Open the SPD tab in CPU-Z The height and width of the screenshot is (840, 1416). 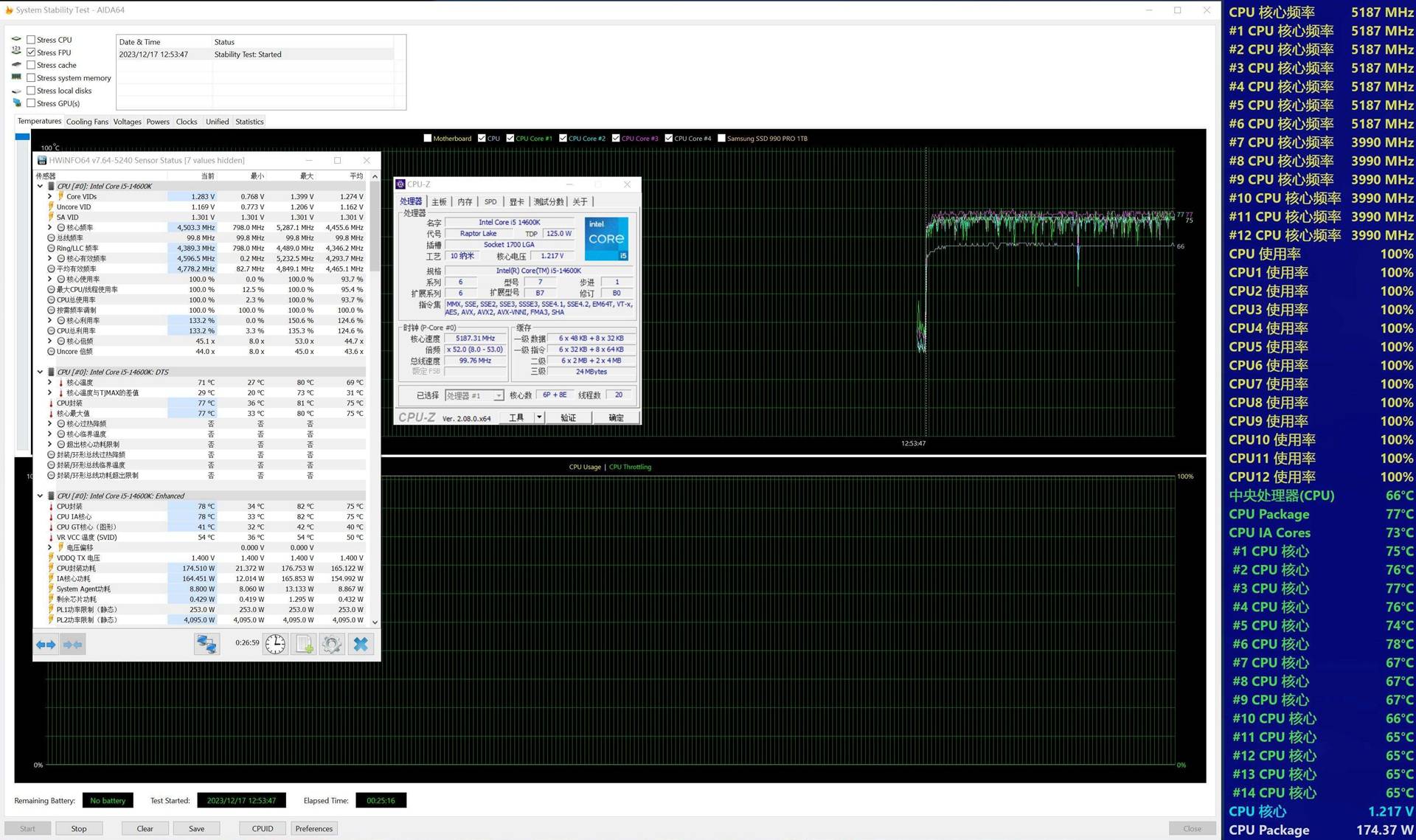[x=490, y=201]
